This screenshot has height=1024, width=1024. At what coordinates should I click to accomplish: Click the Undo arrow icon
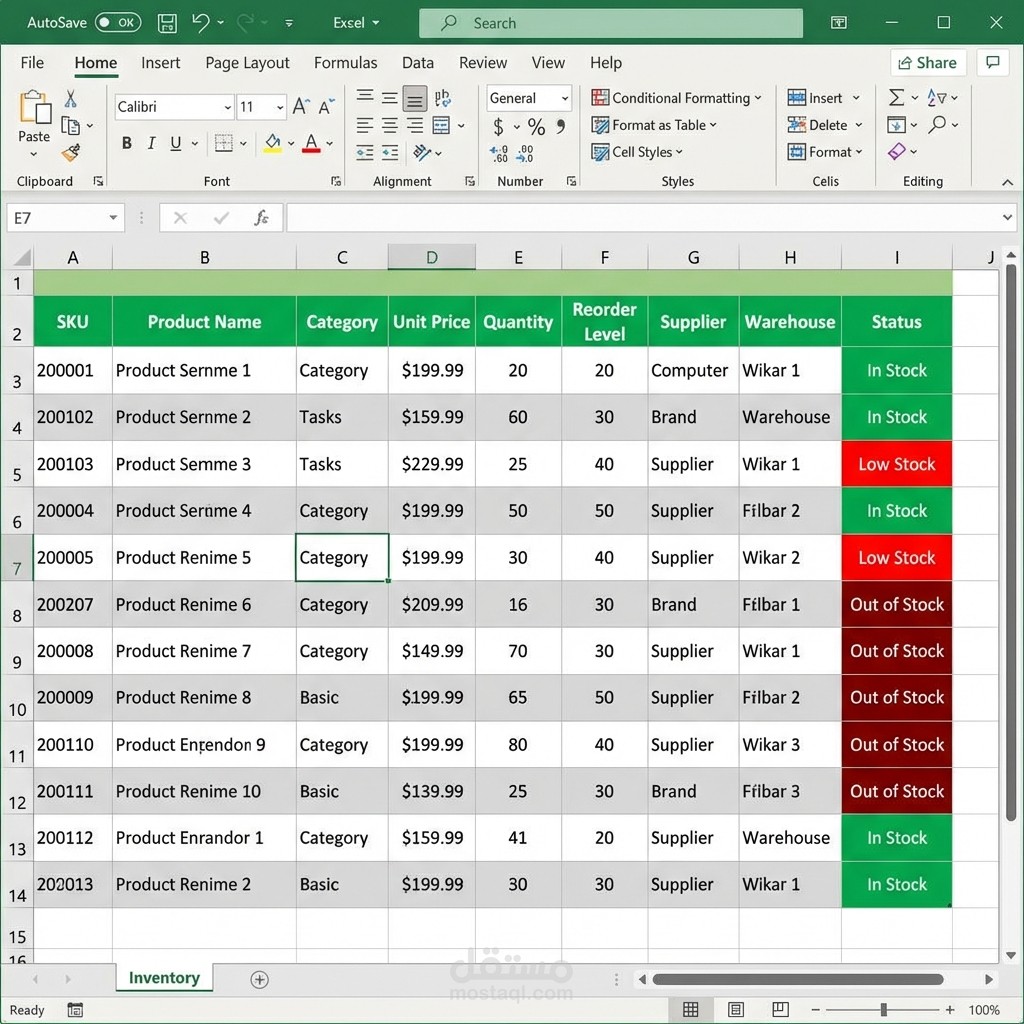pos(200,23)
